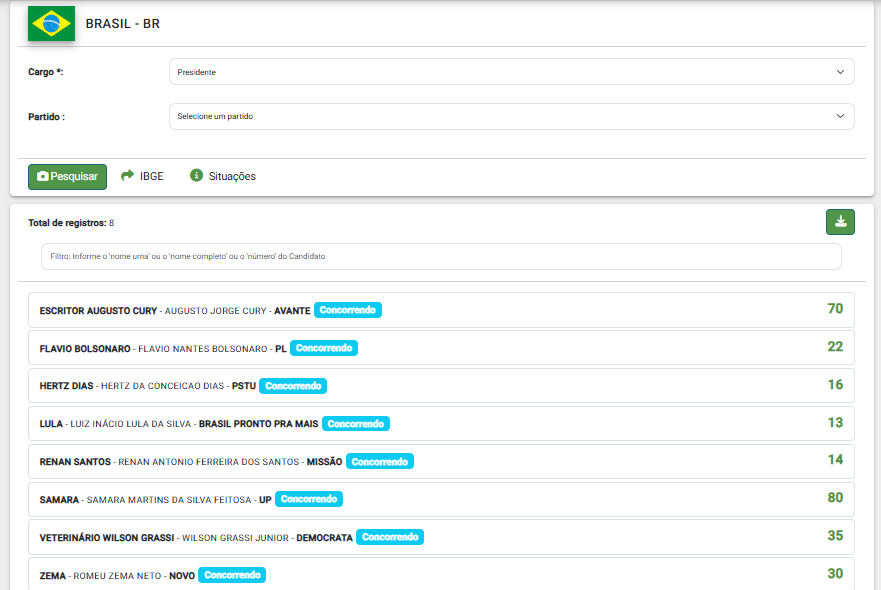Image resolution: width=881 pixels, height=590 pixels.
Task: Click the Cargo field label
Action: tap(46, 72)
